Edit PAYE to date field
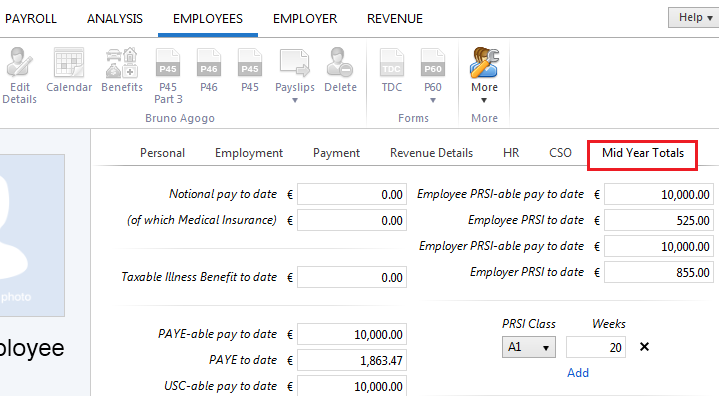Screen dimensions: 719x396 pyautogui.click(x=352, y=361)
